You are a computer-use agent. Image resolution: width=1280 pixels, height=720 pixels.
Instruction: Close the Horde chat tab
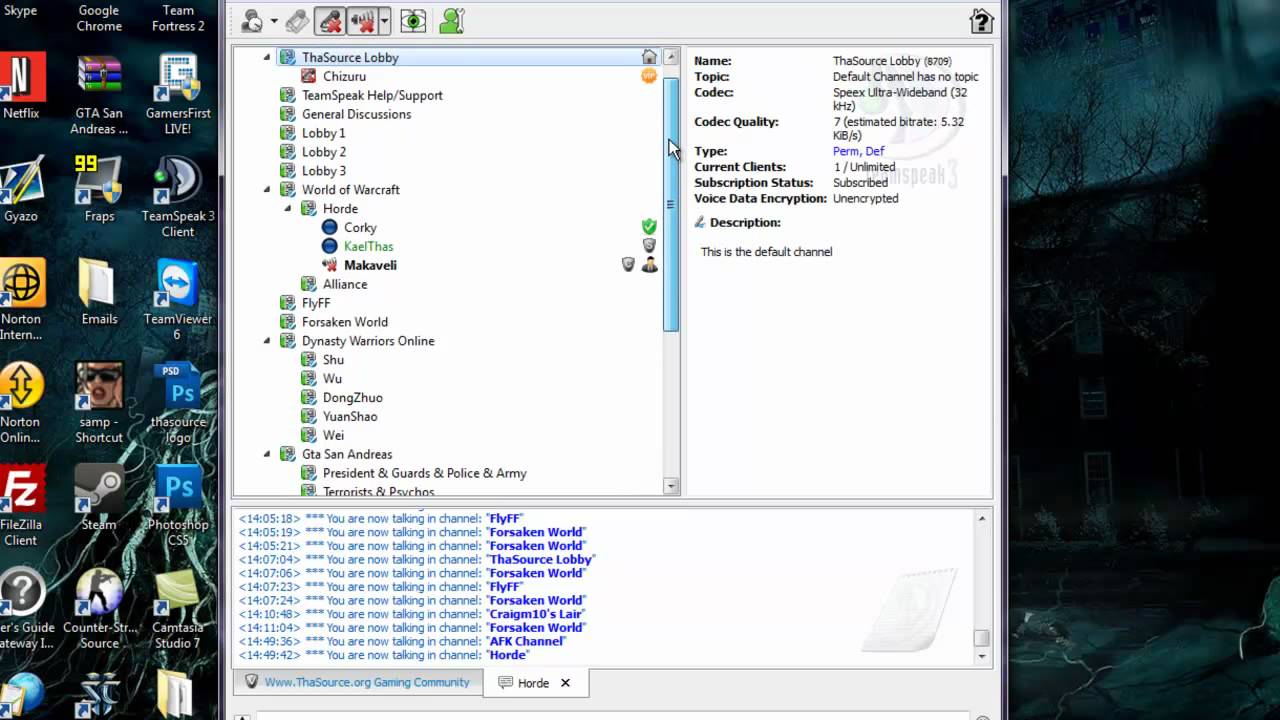click(565, 683)
